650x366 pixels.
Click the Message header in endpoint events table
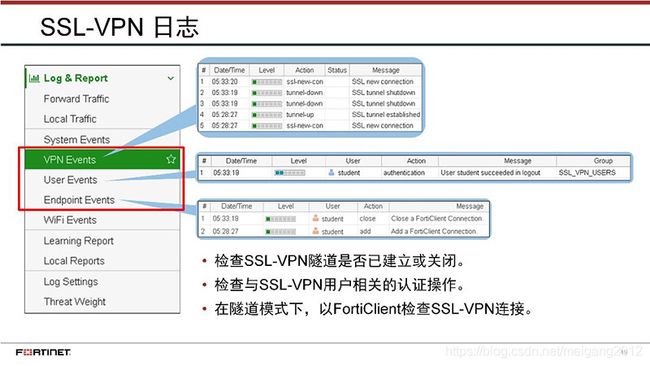point(470,206)
